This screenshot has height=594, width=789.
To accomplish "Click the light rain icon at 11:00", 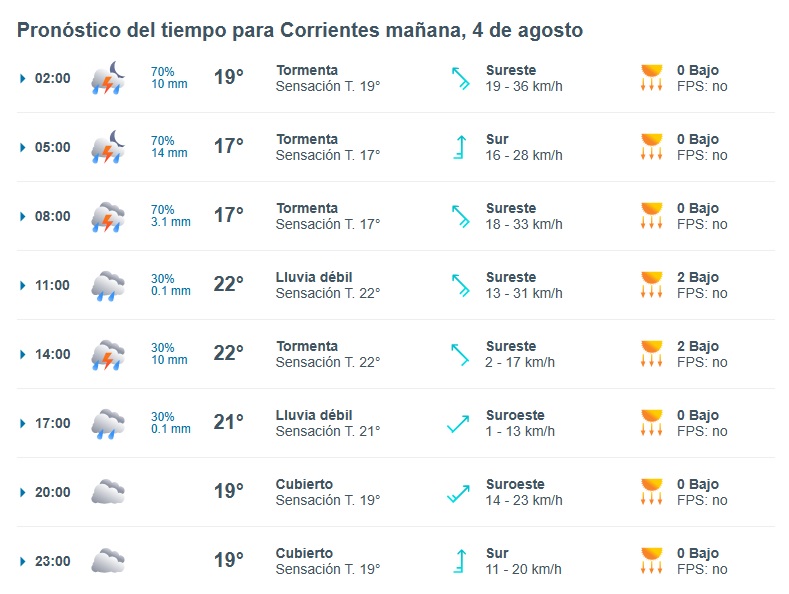I will (x=108, y=285).
